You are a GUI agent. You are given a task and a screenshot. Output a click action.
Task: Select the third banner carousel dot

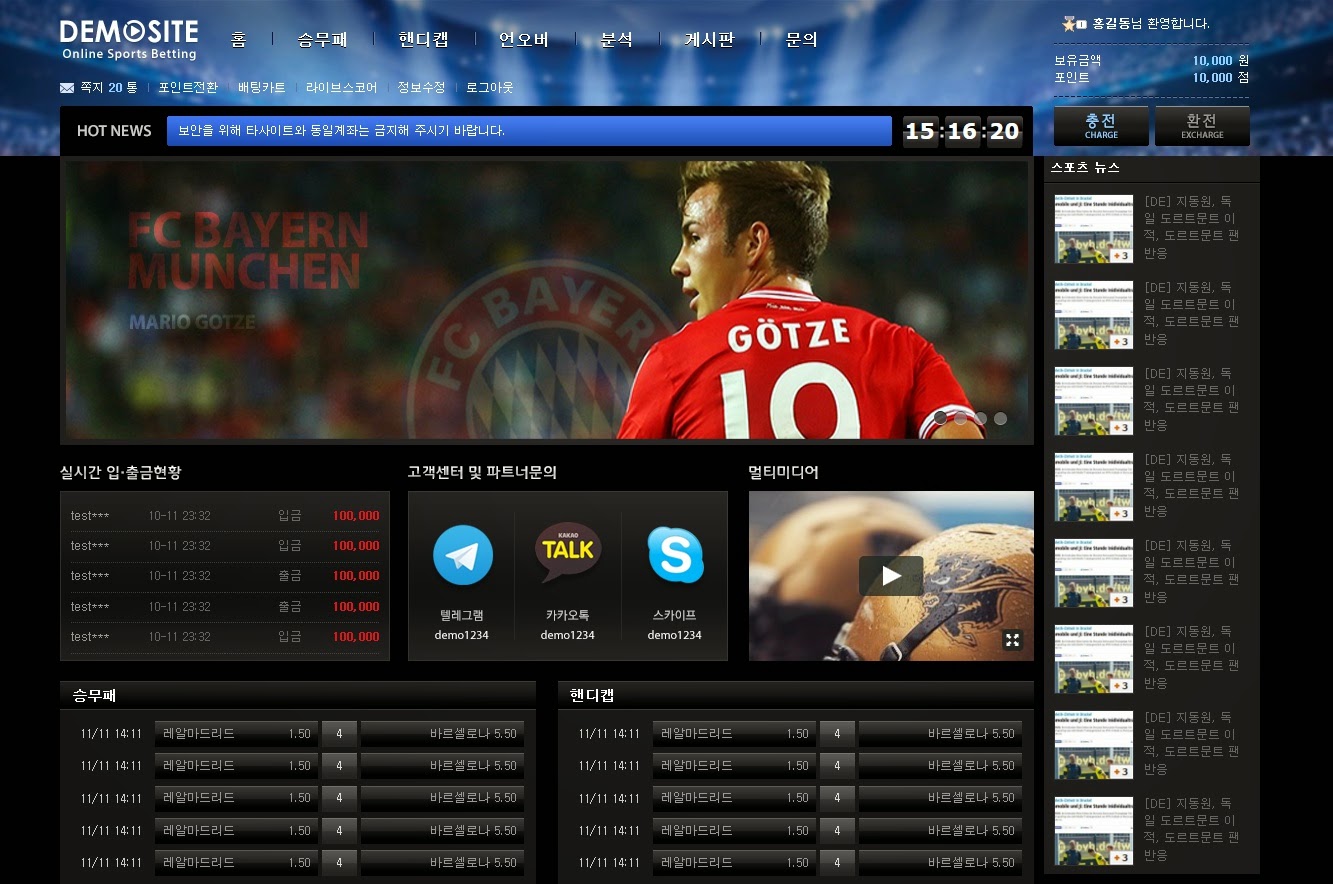pos(980,418)
